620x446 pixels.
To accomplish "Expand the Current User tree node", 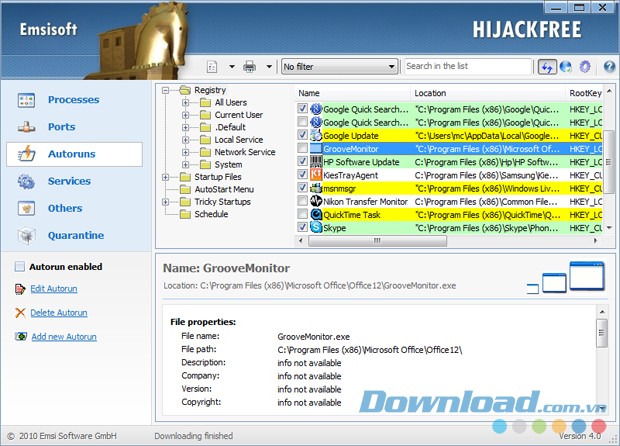I will [x=185, y=115].
